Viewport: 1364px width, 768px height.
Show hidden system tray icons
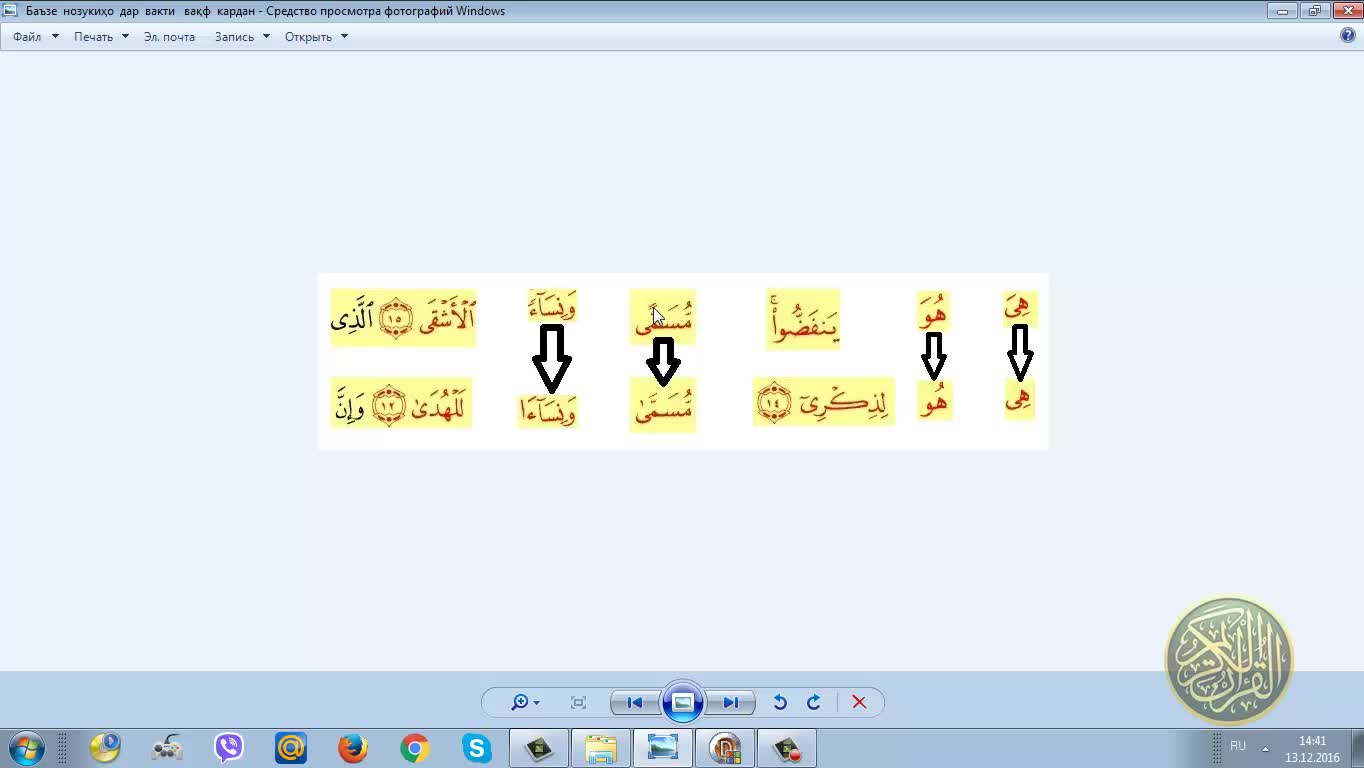(x=1265, y=748)
